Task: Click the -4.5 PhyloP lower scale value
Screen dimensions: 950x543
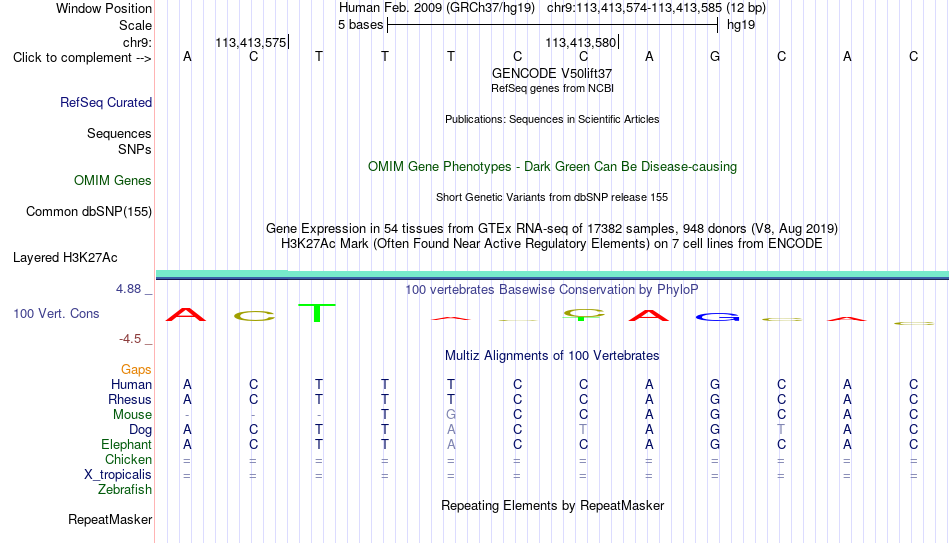Action: coord(130,339)
